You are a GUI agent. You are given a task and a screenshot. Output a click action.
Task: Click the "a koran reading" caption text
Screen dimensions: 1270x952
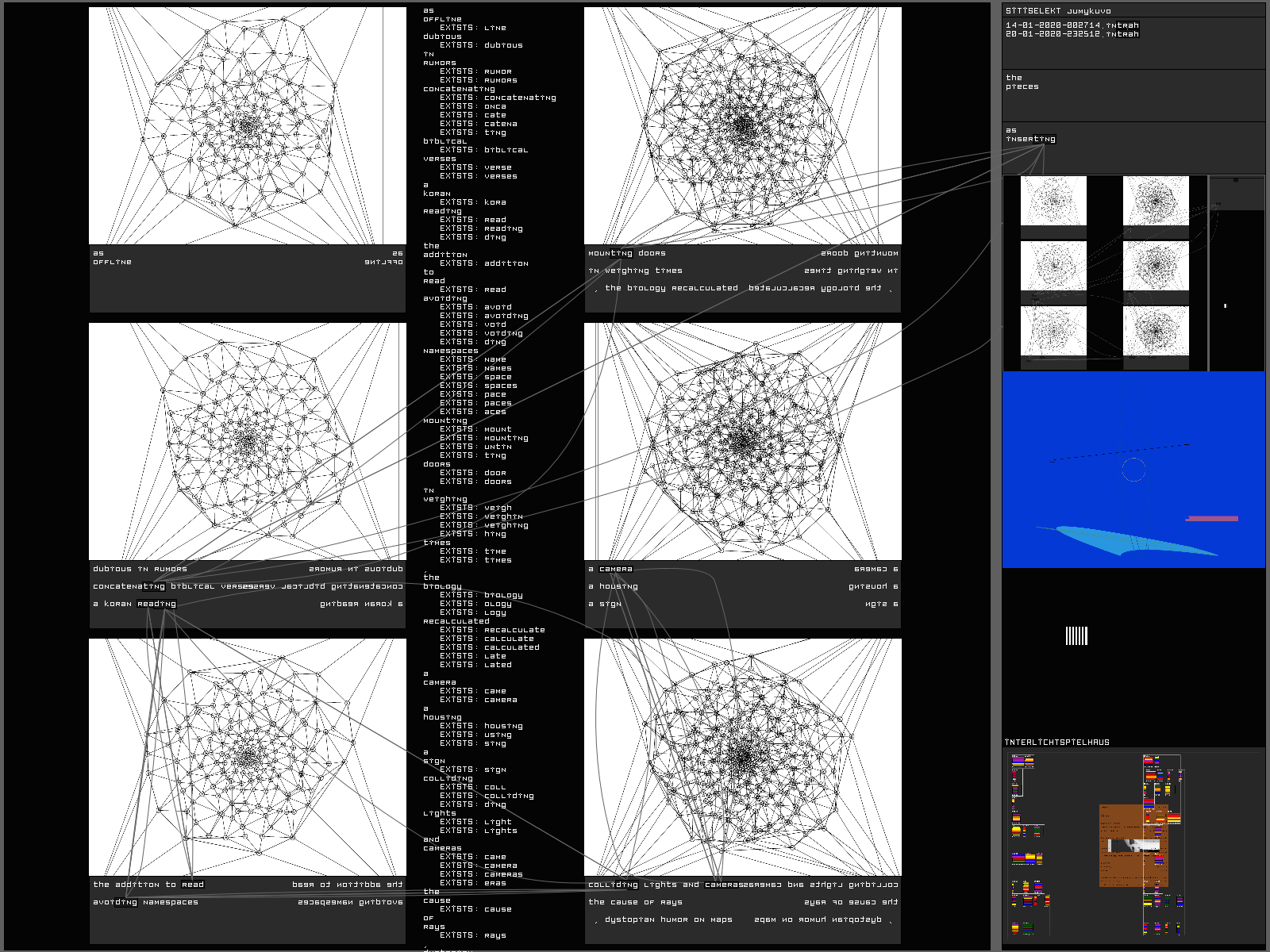point(134,604)
